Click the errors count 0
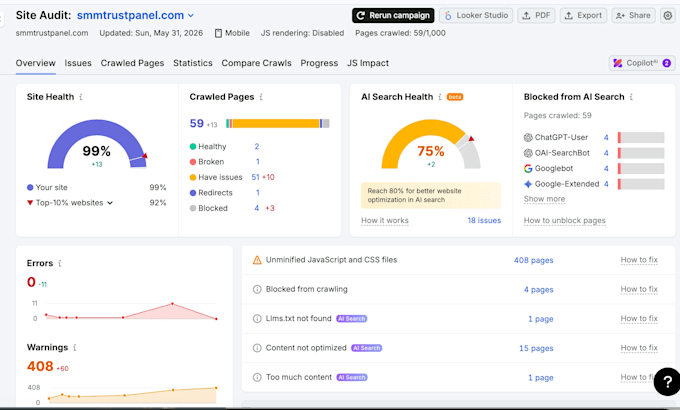 coord(31,282)
